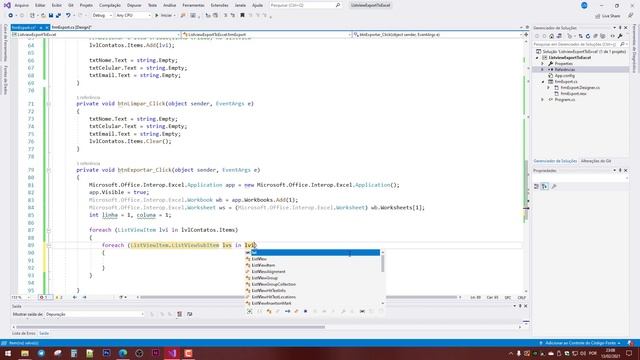Viewport: 640px width, 360px height.
Task: Click the first filter icon below IntelliSense list
Action: coord(249,311)
